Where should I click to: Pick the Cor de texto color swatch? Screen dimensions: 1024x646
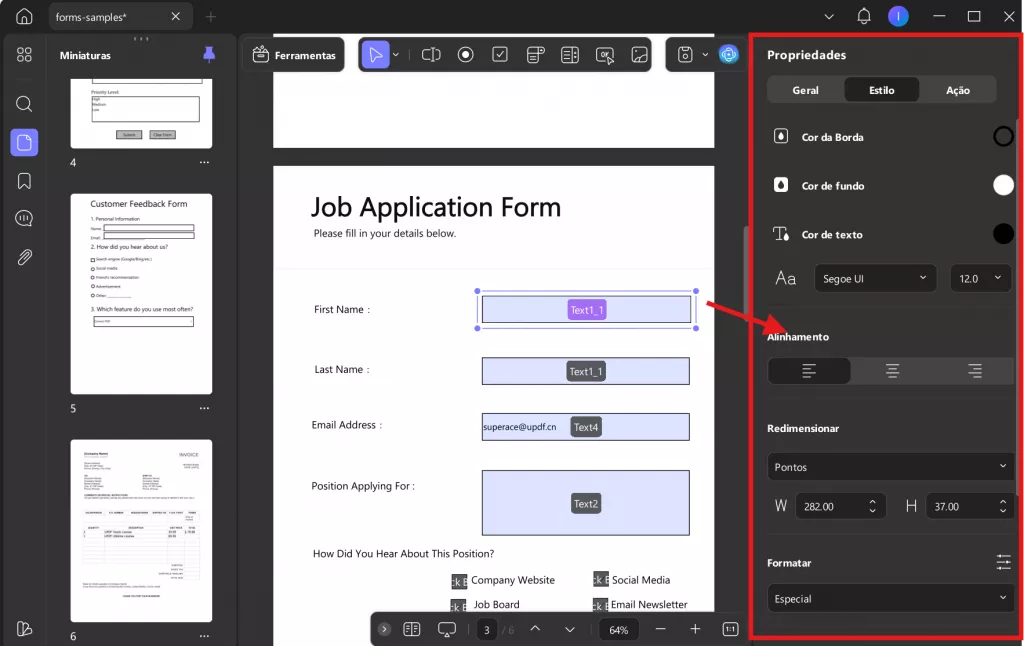click(1003, 233)
